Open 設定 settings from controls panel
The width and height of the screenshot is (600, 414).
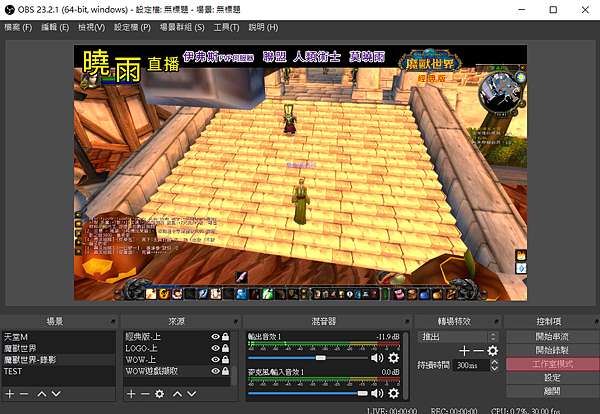[553, 378]
